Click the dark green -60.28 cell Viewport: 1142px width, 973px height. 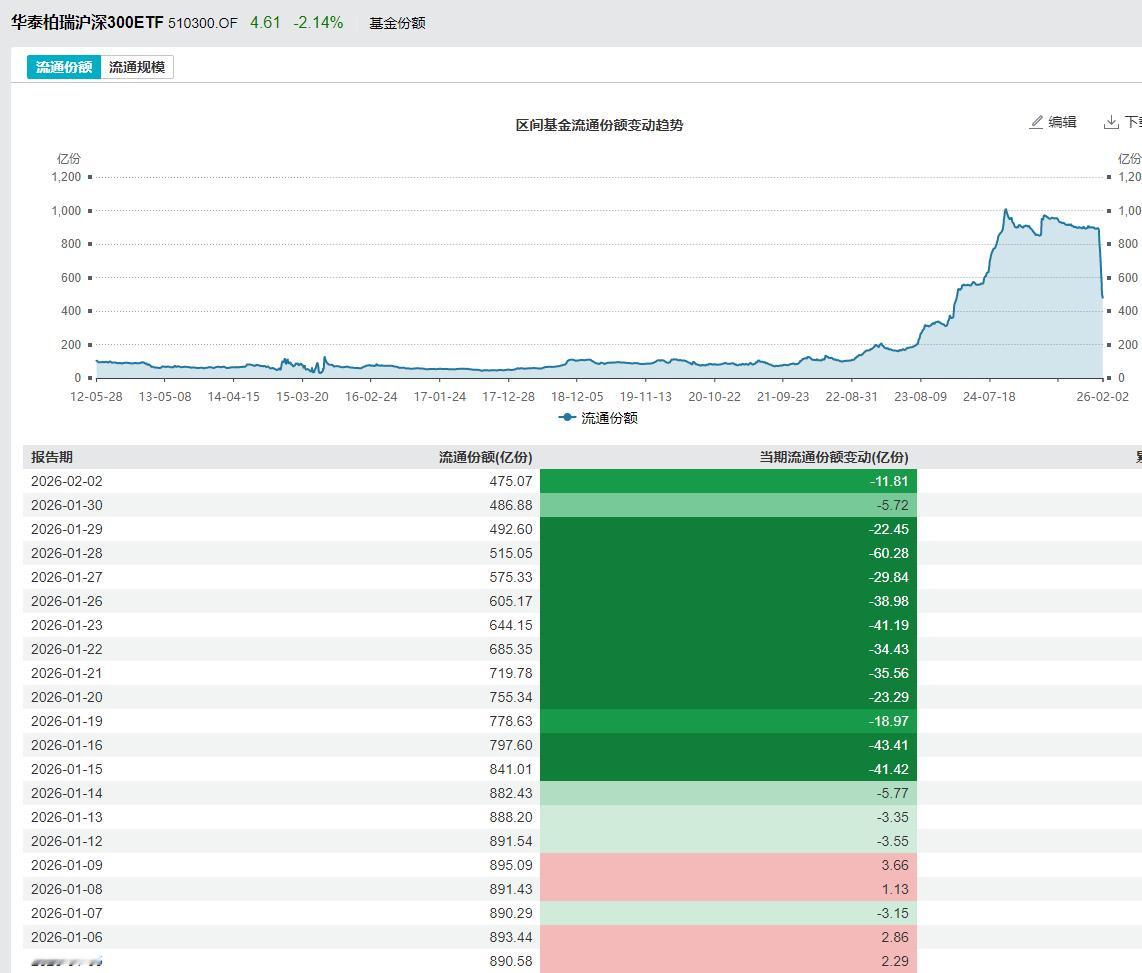(x=728, y=553)
